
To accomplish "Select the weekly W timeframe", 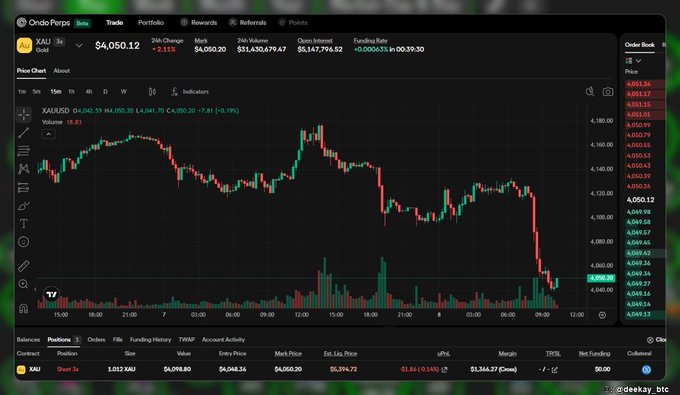I will coord(124,91).
